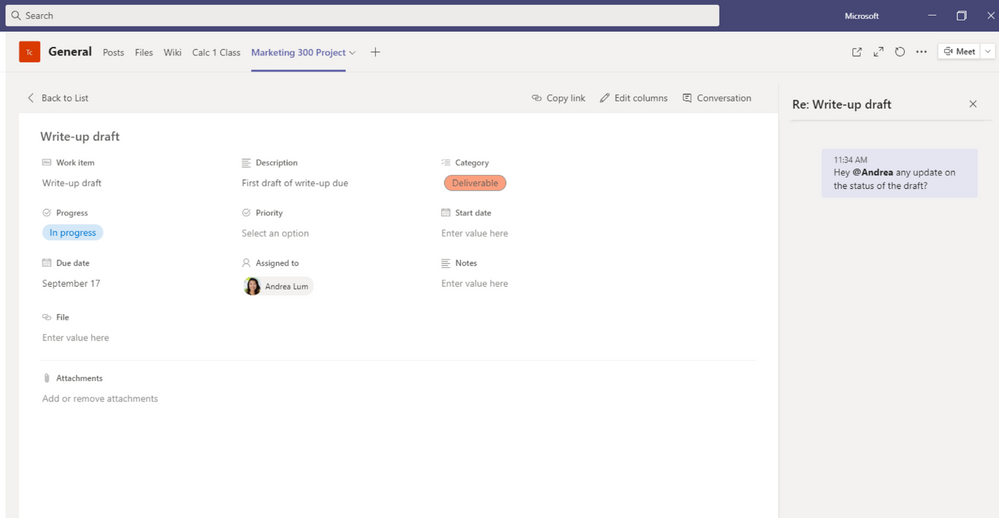This screenshot has height=518, width=999.
Task: Change the In progress status pill
Action: click(73, 233)
